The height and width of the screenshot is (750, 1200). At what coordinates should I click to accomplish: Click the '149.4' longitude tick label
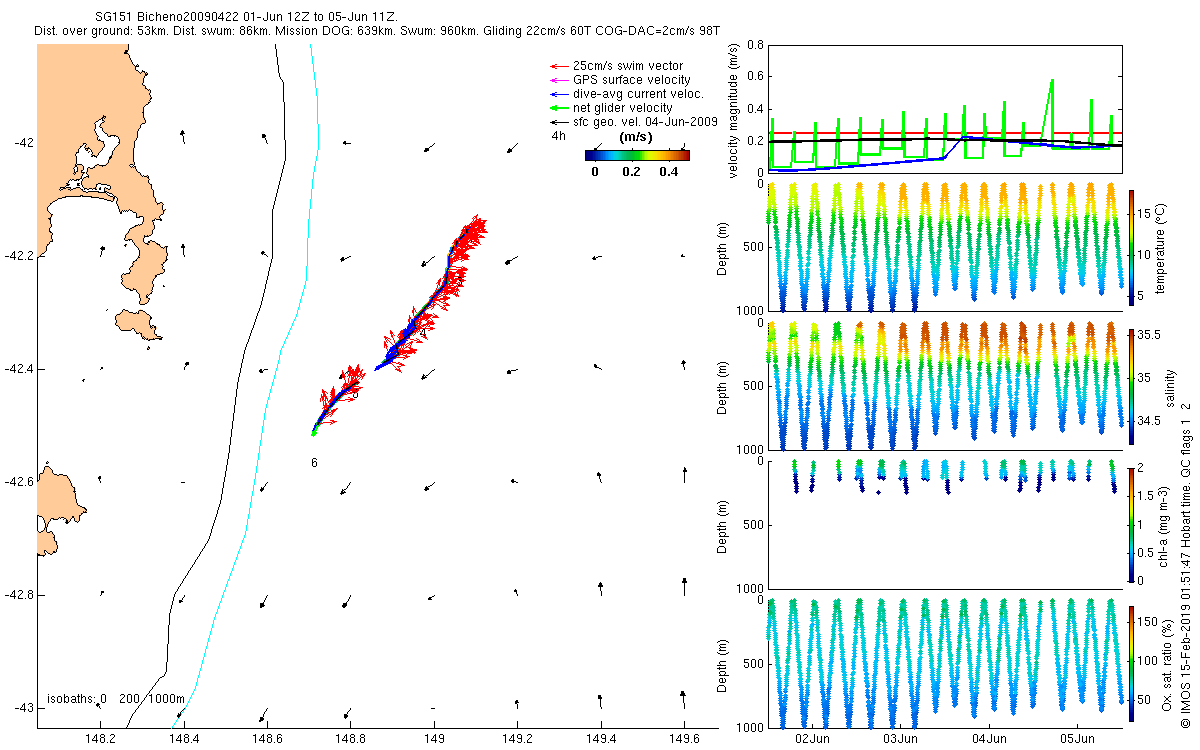(600, 740)
